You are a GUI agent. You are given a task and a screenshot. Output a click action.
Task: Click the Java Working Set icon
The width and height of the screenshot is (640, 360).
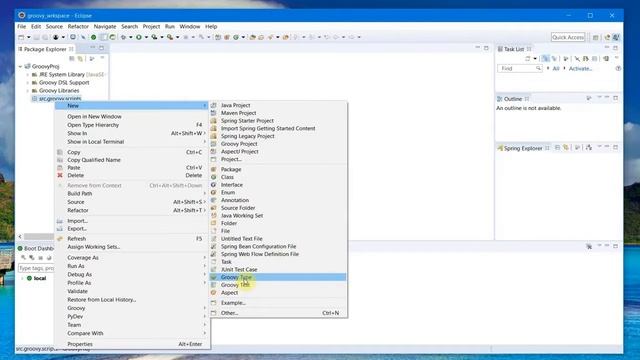click(x=213, y=216)
